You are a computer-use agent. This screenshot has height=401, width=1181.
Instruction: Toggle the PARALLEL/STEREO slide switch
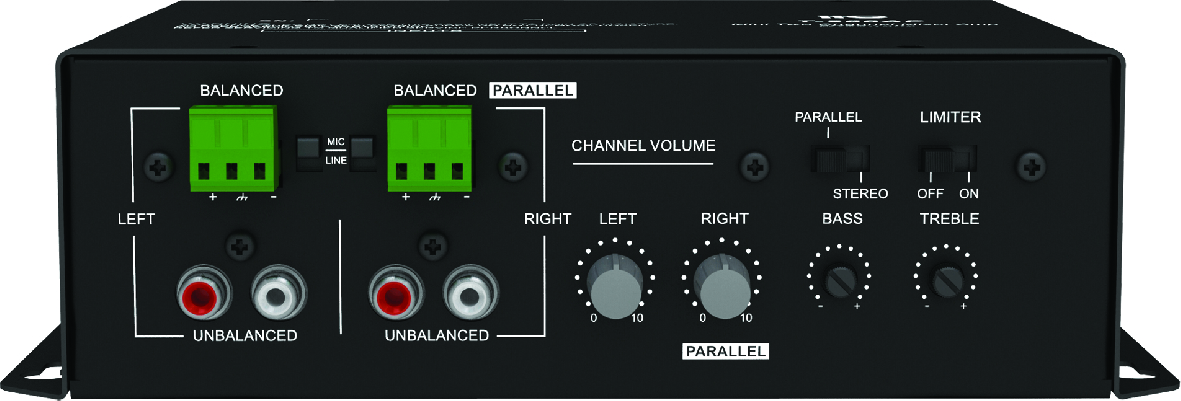point(839,158)
